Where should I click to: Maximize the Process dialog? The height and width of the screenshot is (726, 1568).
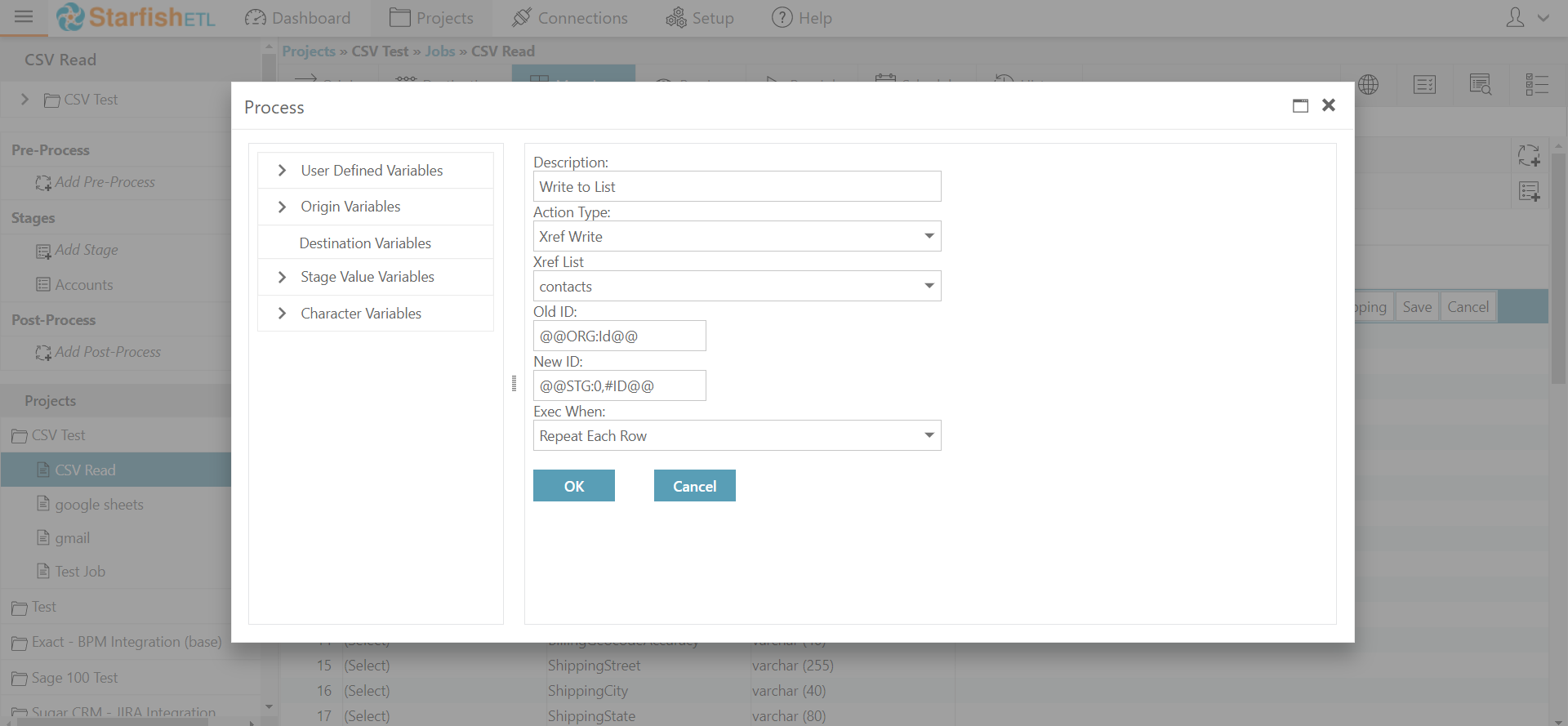pos(1300,105)
